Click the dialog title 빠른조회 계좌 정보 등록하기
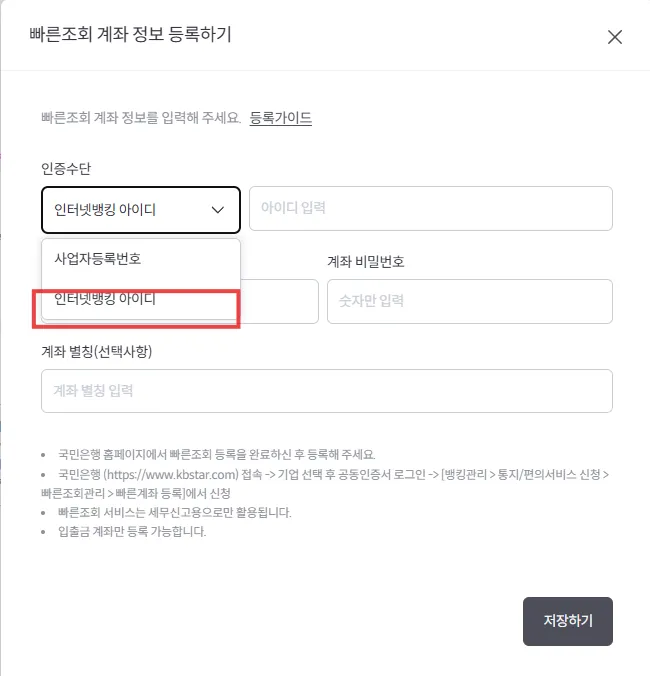Viewport: 650px width, 676px height. pyautogui.click(x=131, y=34)
